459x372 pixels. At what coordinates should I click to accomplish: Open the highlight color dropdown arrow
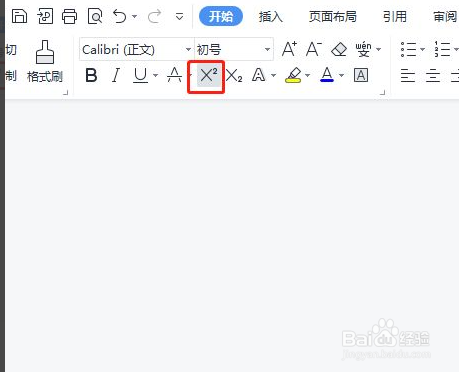[x=307, y=75]
